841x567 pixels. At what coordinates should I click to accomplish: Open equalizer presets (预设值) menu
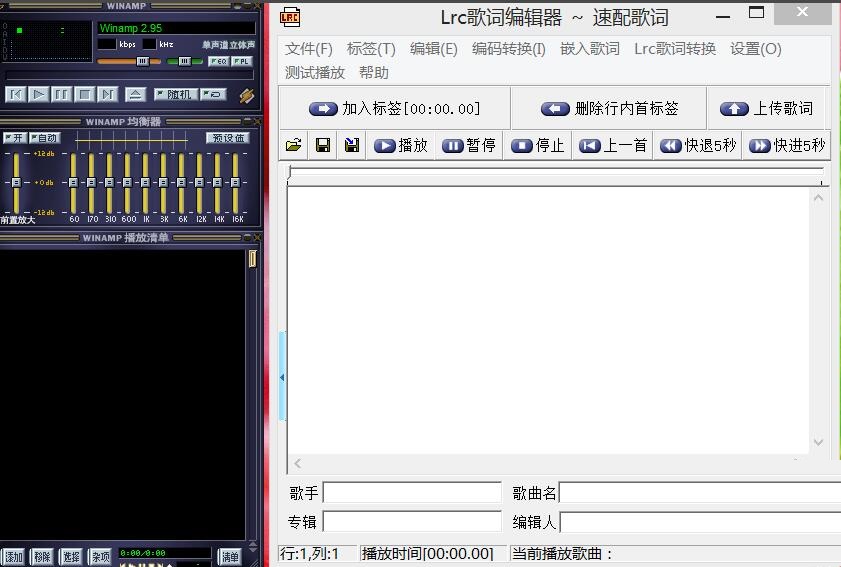(227, 138)
